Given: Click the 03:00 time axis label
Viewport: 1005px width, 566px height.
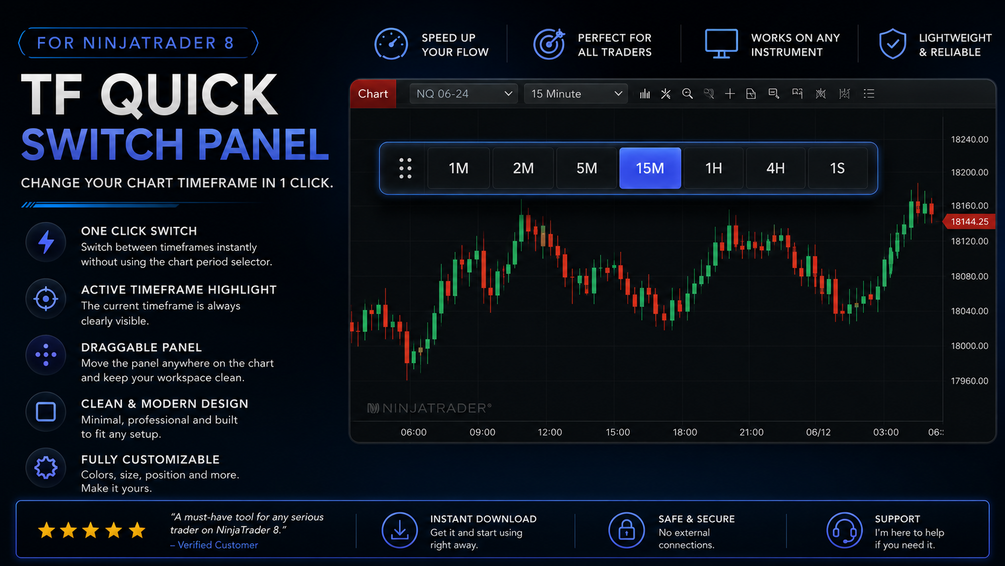Looking at the screenshot, I should [886, 432].
